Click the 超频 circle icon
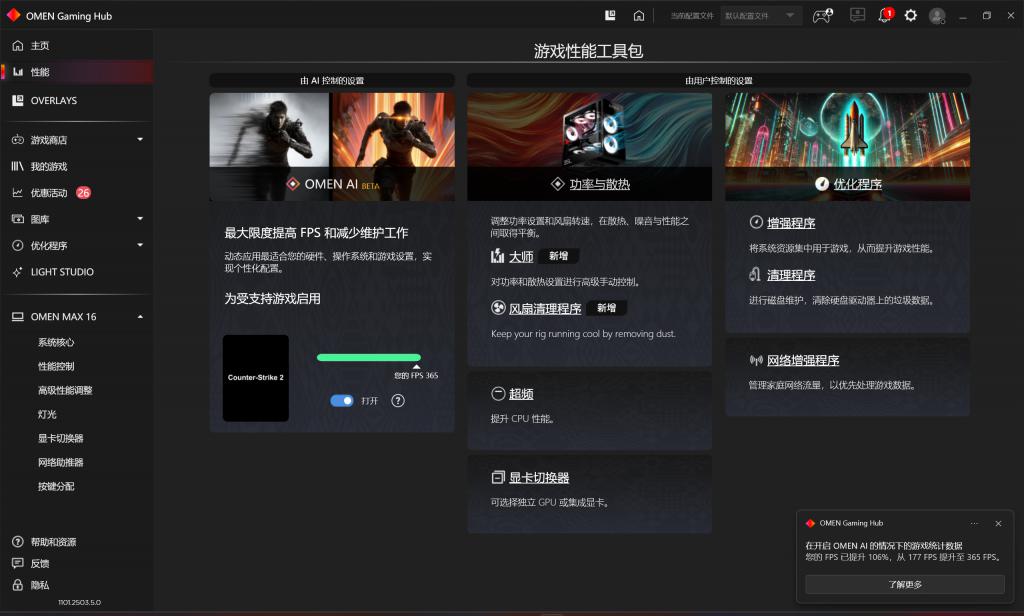The width and height of the screenshot is (1024, 616). click(x=498, y=393)
